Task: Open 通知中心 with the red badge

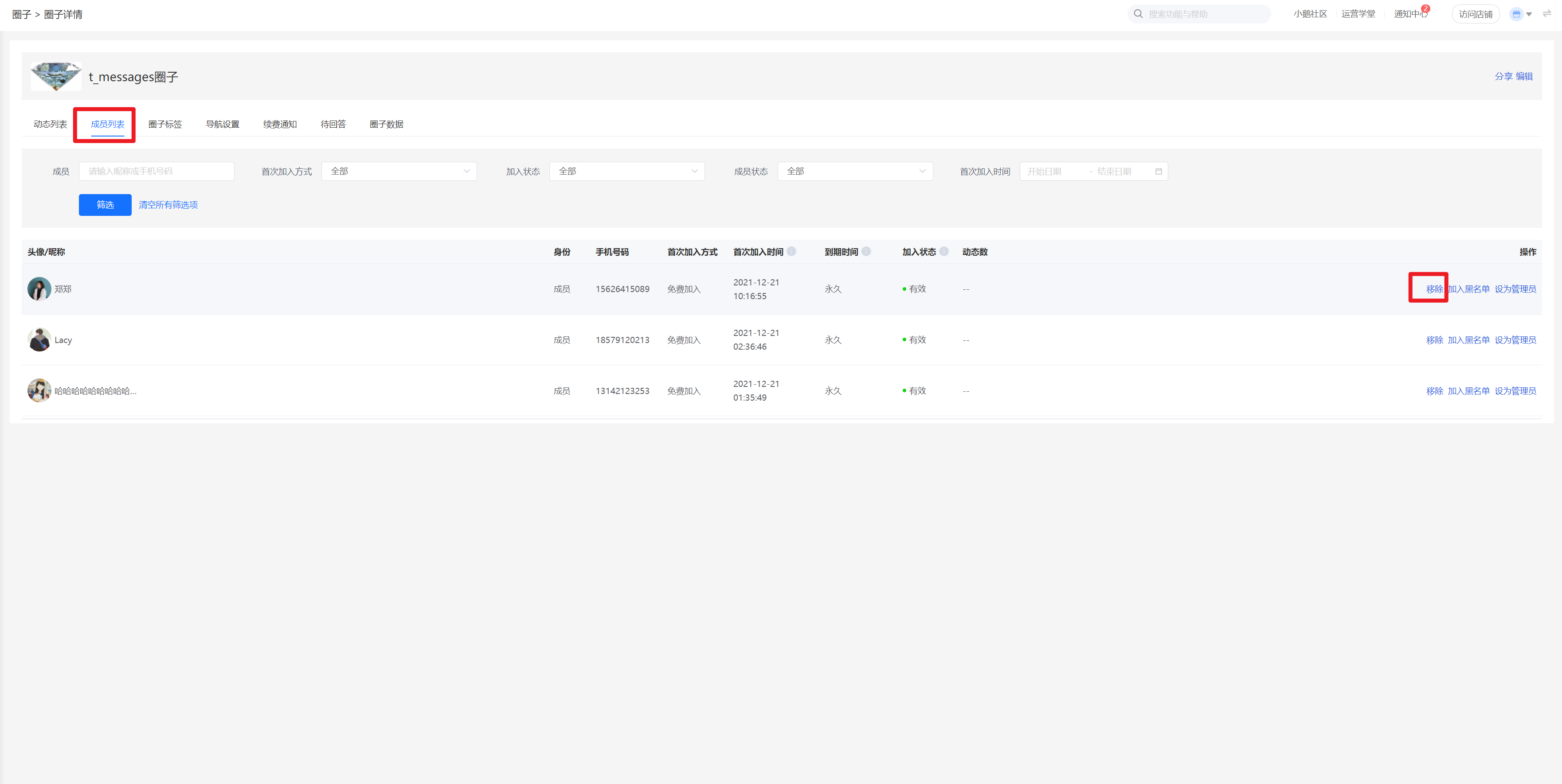Action: click(x=1410, y=14)
